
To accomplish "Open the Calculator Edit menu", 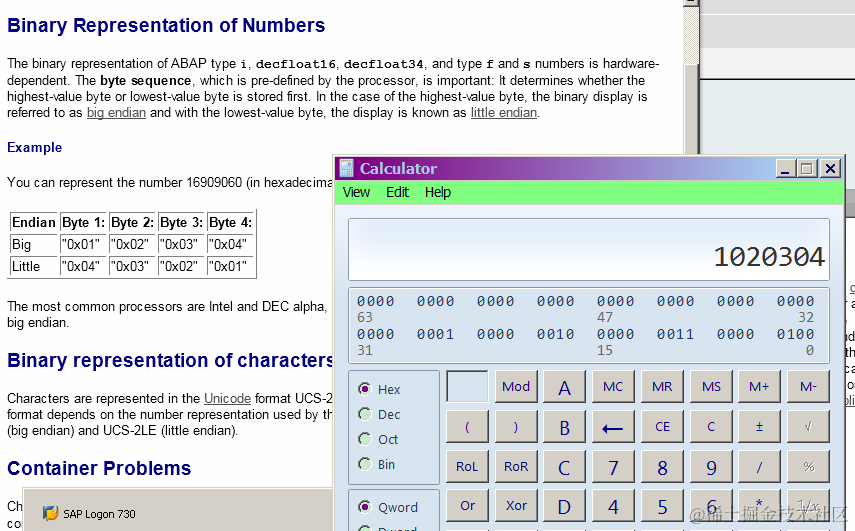I will click(x=397, y=192).
